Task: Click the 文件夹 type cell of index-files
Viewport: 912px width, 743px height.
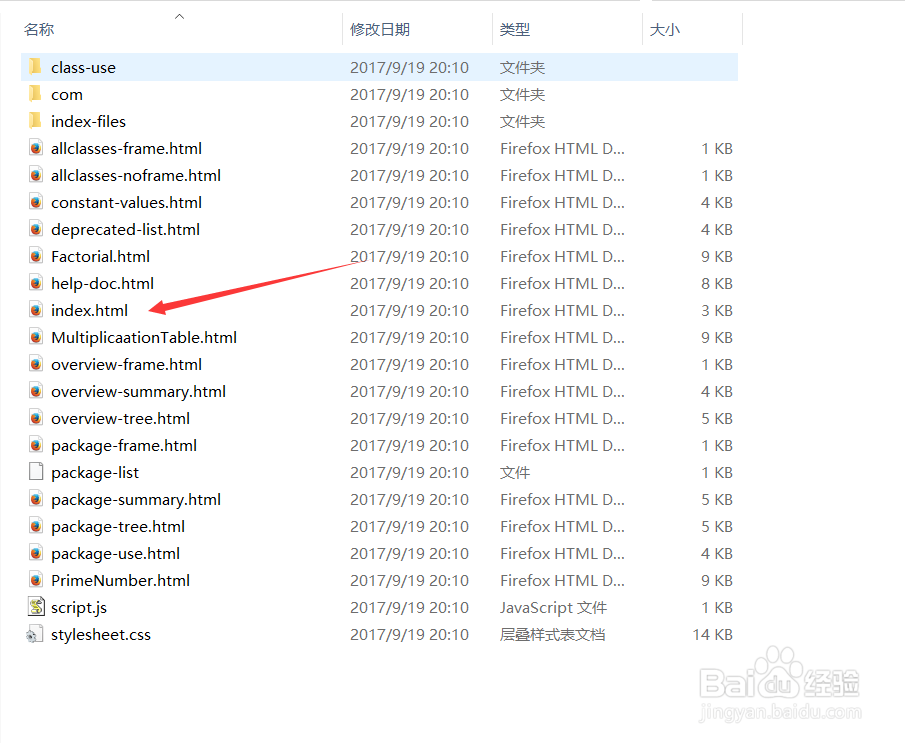Action: (522, 122)
